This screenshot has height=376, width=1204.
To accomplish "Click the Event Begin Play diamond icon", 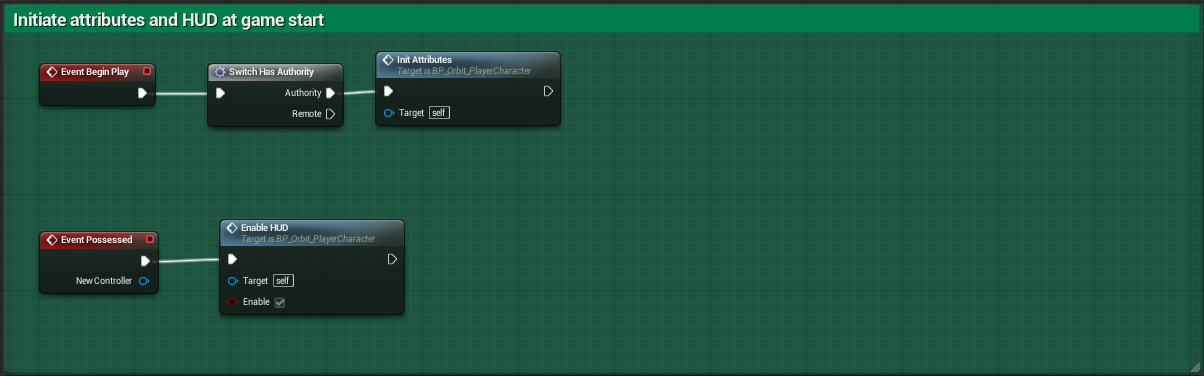I will [x=51, y=72].
